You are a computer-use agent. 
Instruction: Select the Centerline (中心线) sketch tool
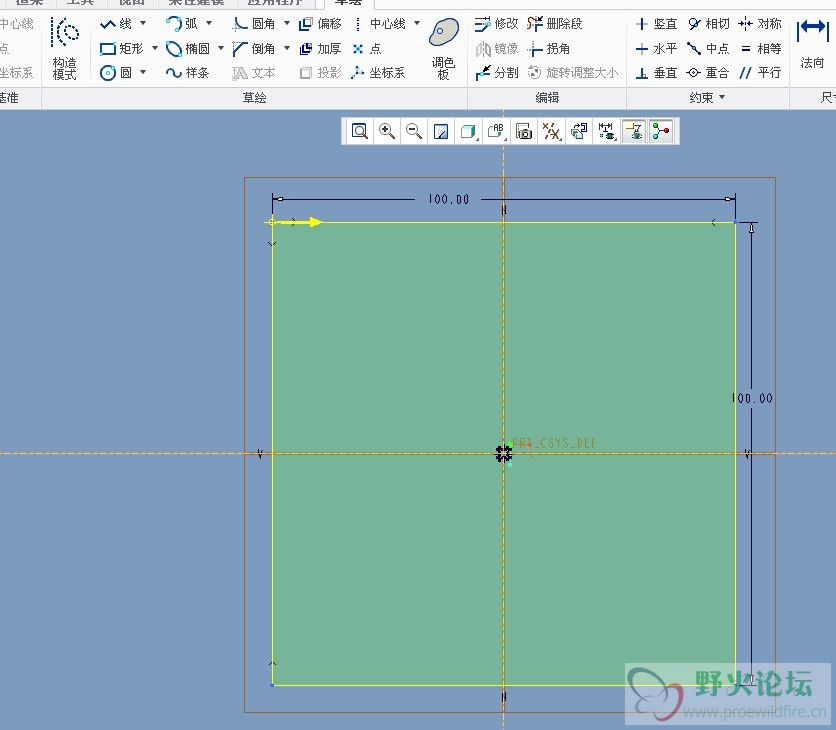pyautogui.click(x=380, y=24)
